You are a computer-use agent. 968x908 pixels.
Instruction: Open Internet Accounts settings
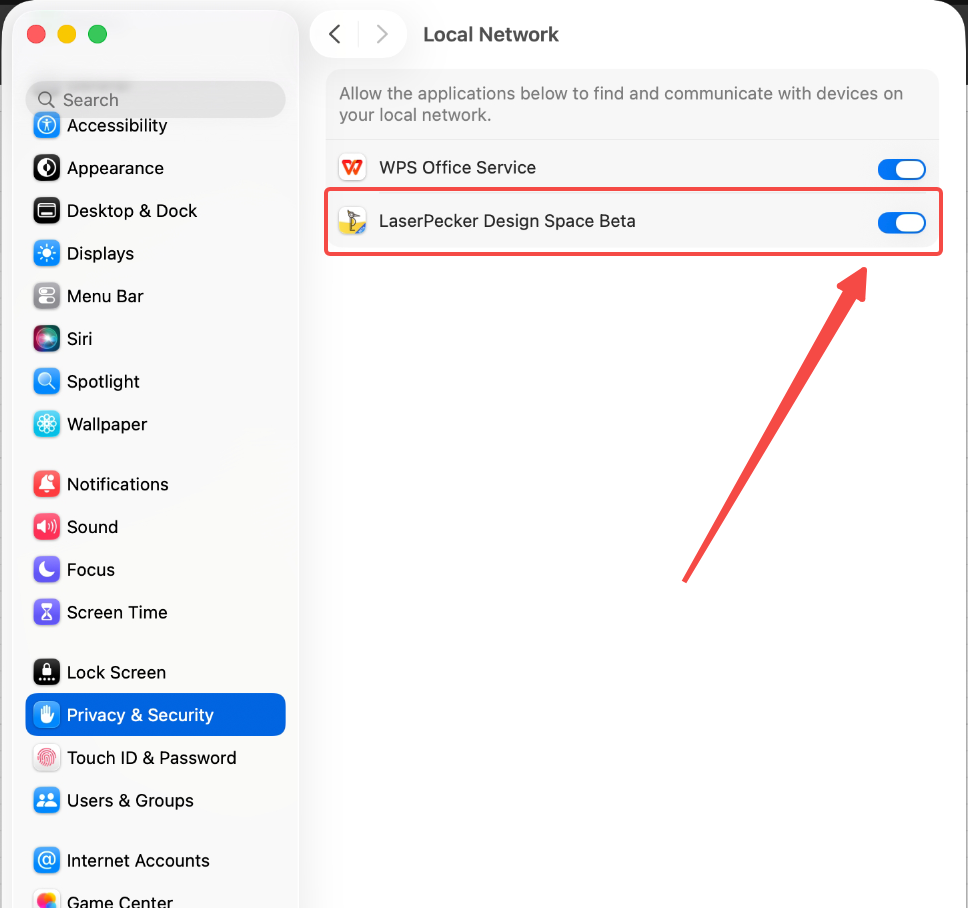(x=155, y=860)
